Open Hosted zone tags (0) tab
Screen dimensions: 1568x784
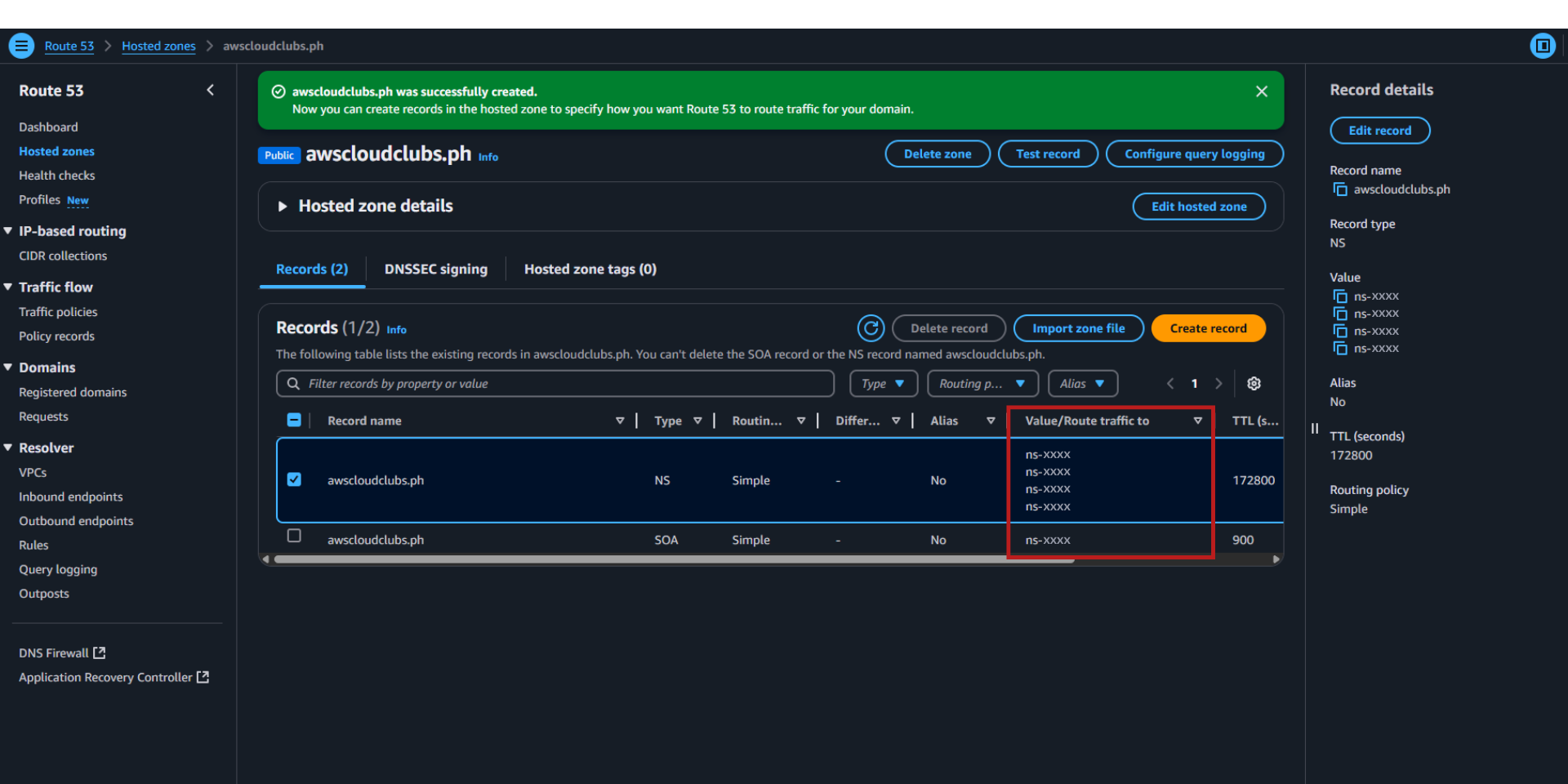(590, 269)
